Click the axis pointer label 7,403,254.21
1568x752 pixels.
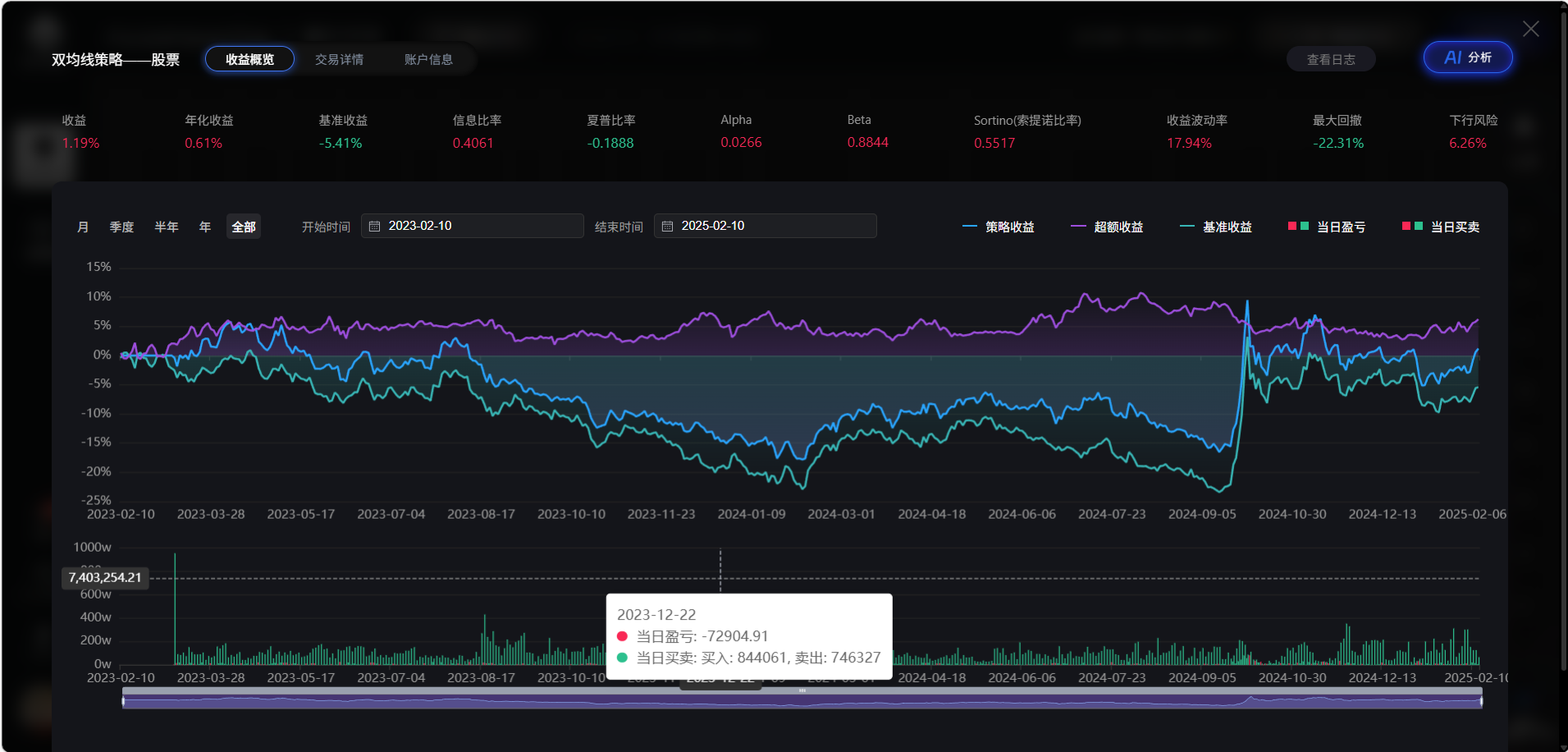[x=105, y=578]
